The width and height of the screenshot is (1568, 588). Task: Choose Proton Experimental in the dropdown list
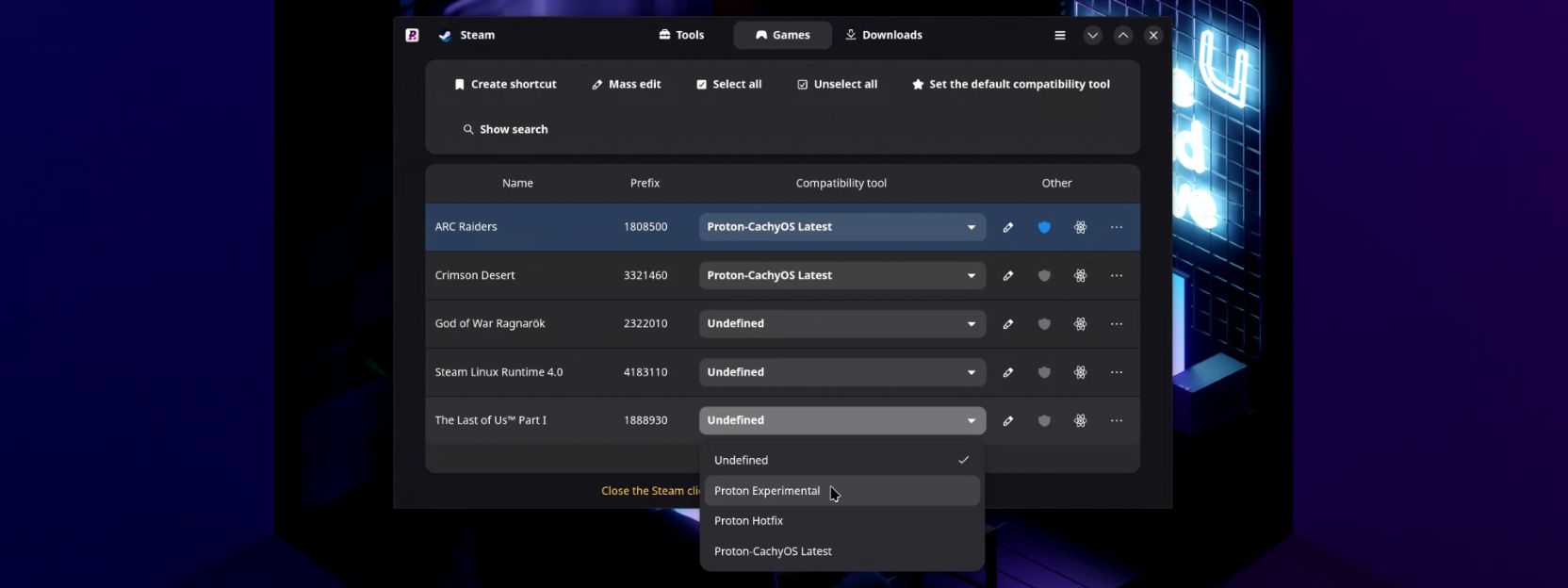click(x=842, y=491)
